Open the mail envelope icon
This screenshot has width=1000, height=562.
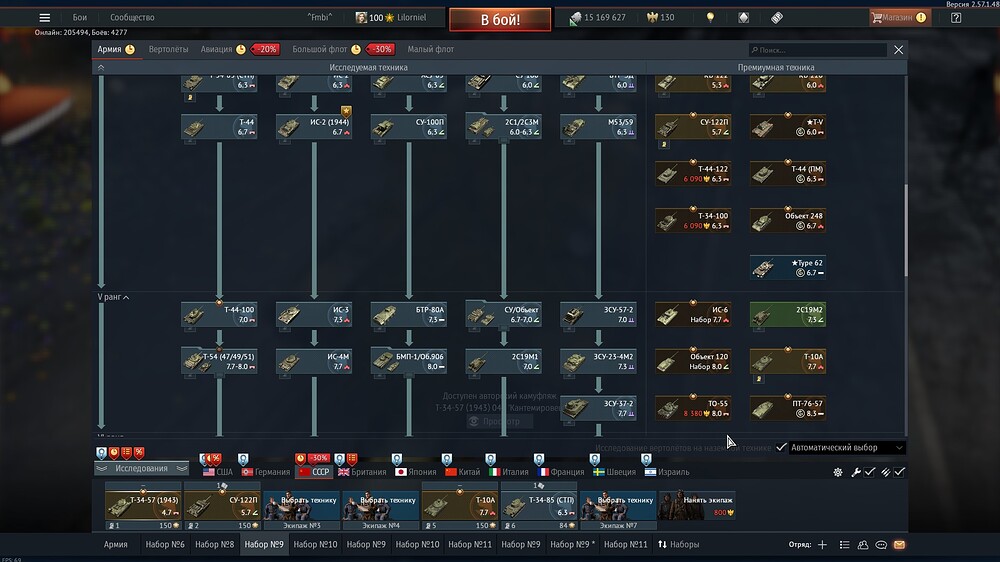899,545
